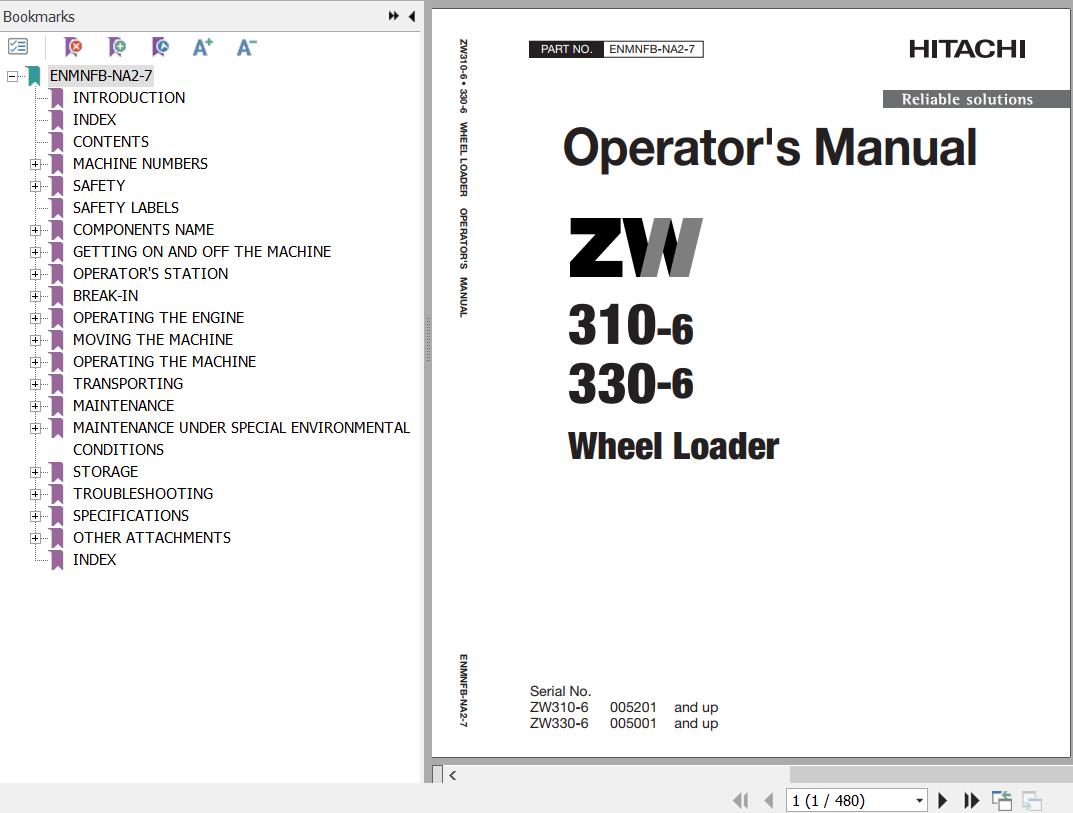Image resolution: width=1073 pixels, height=813 pixels.
Task: Open GETTING ON AND OFF THE MACHINE
Action: point(202,251)
